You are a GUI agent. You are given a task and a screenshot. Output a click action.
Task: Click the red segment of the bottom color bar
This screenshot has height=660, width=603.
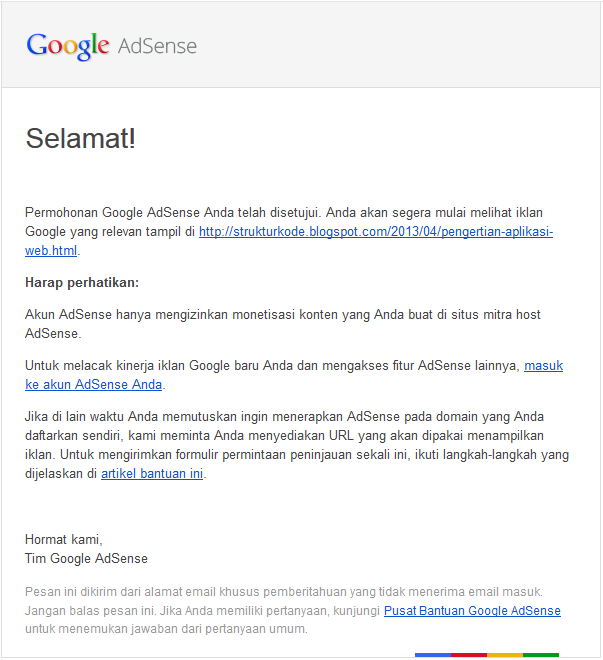coord(468,655)
